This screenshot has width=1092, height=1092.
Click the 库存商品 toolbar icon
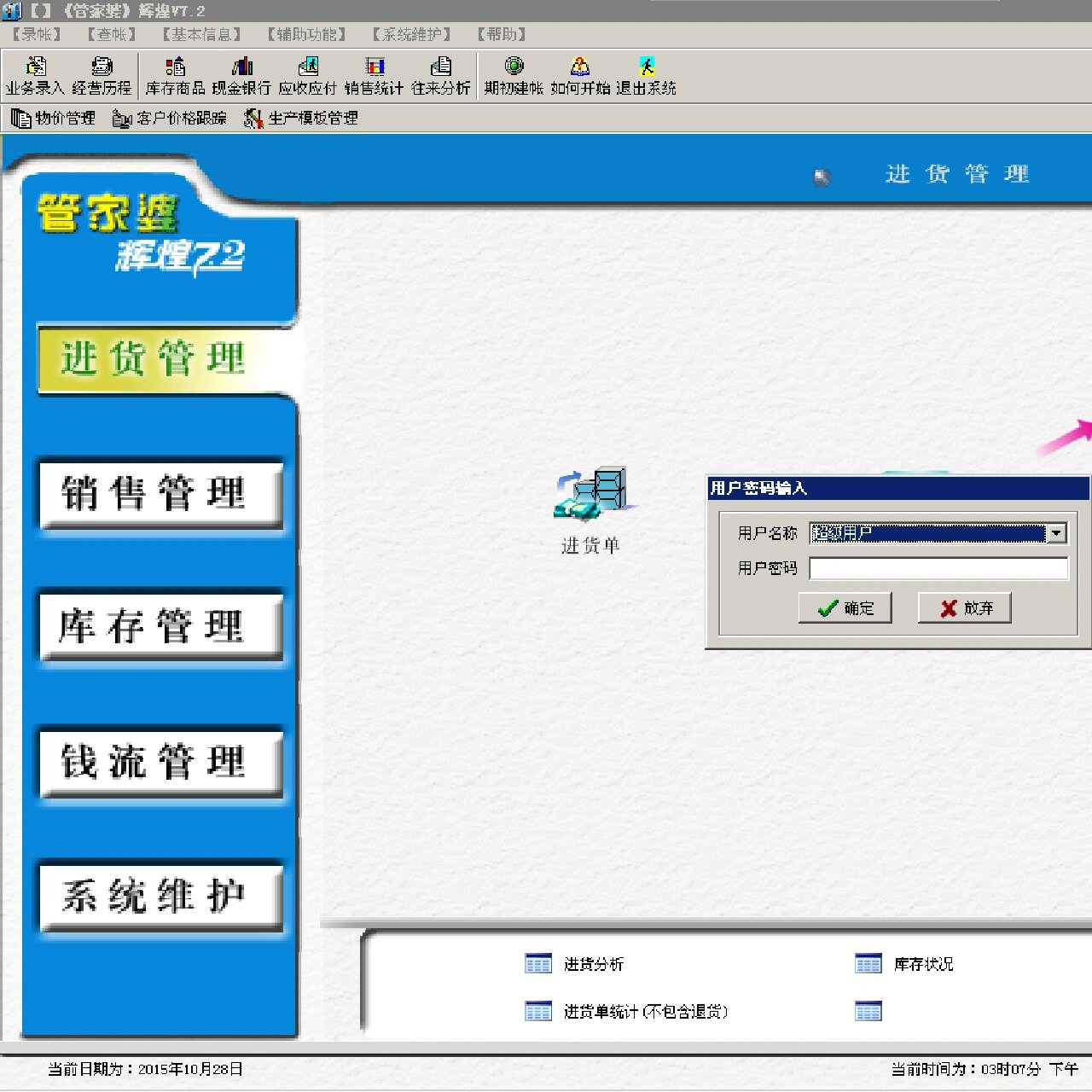[175, 67]
